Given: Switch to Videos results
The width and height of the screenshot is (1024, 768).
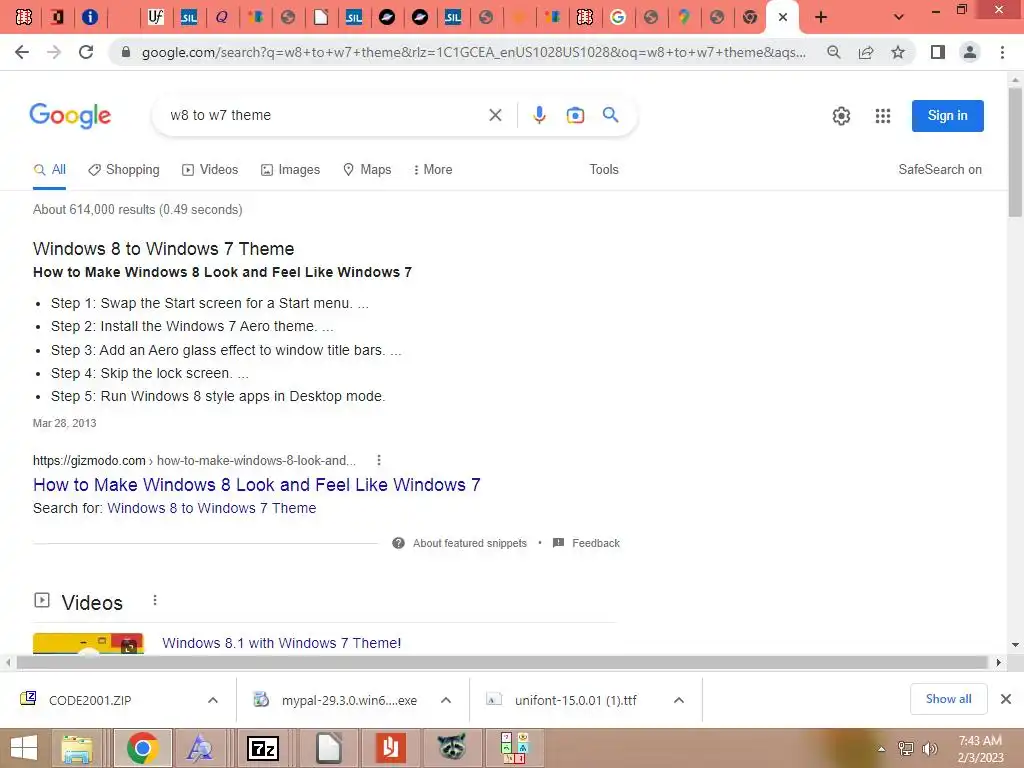Looking at the screenshot, I should point(210,170).
